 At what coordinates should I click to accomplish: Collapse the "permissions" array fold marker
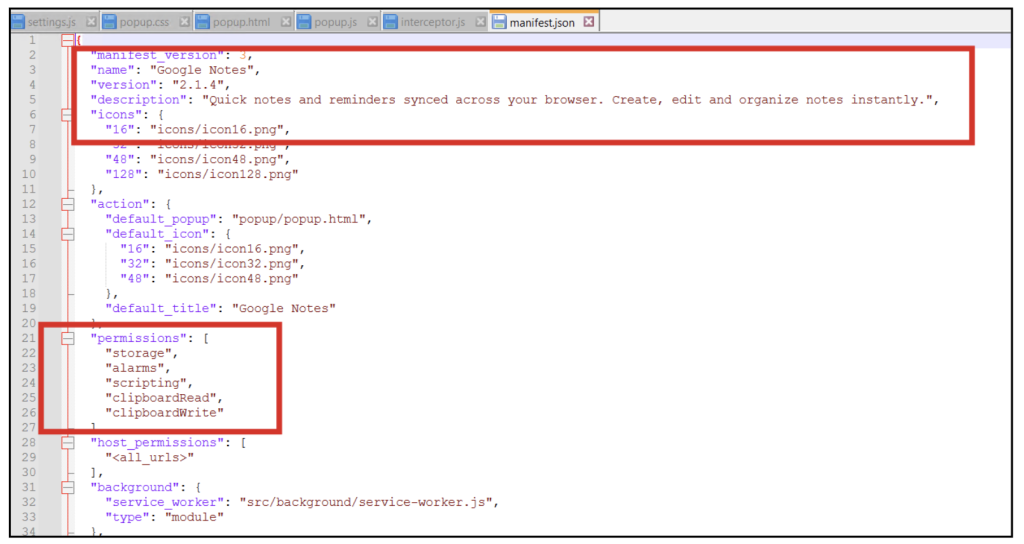67,338
